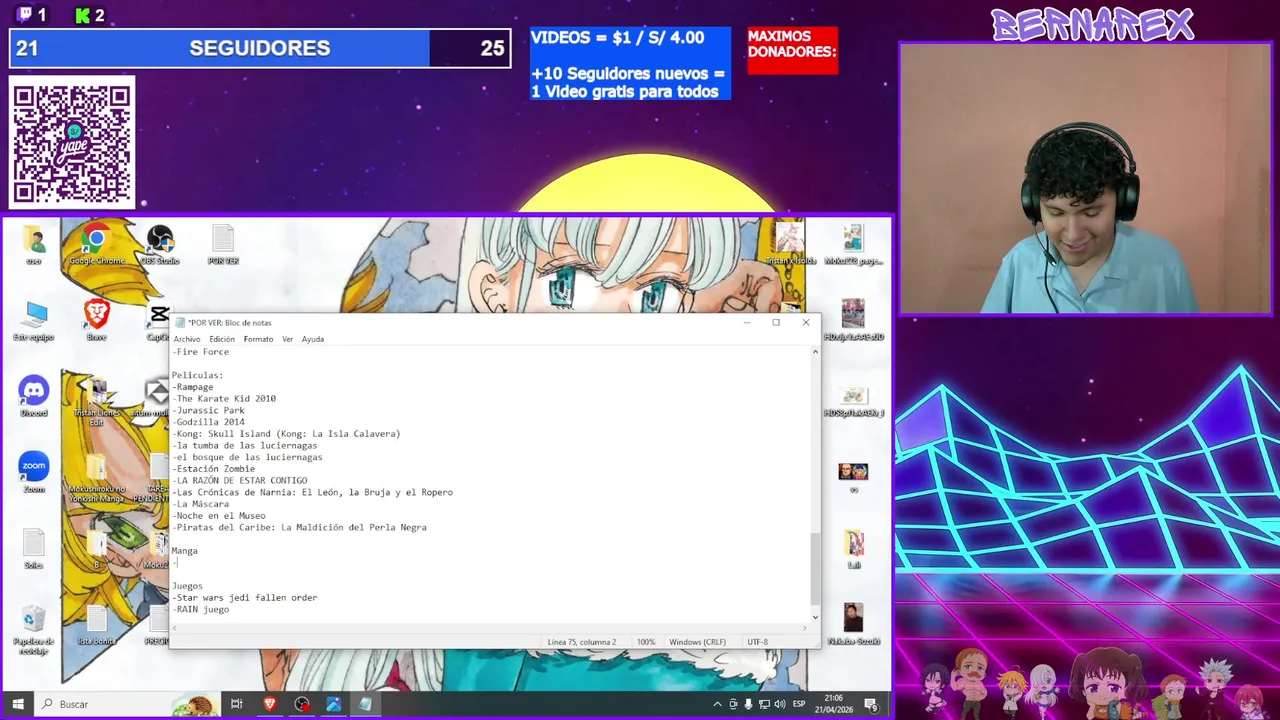1280x720 pixels.
Task: Open Brave from the taskbar
Action: coord(269,704)
